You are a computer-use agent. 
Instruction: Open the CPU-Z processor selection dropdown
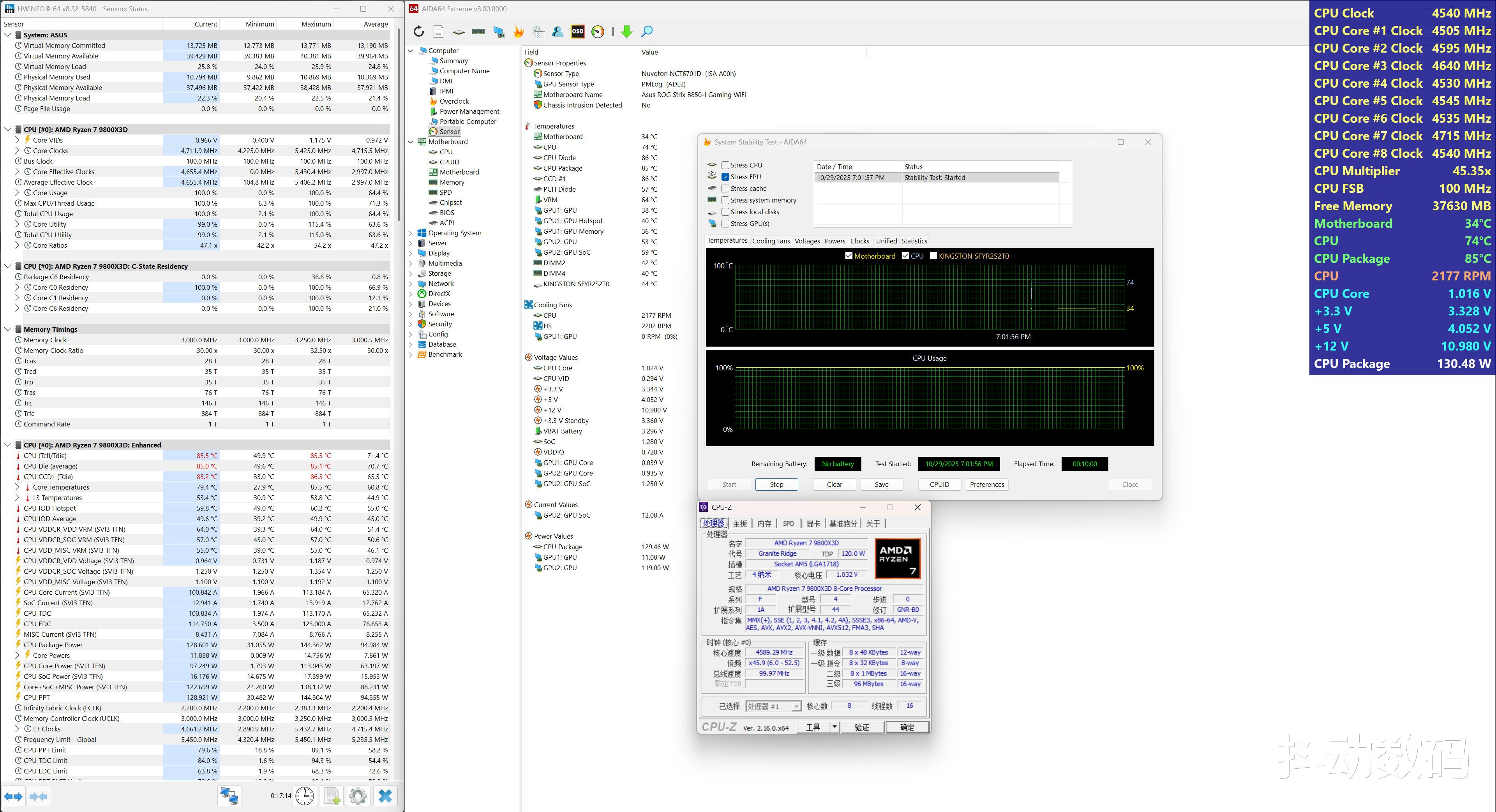click(796, 706)
